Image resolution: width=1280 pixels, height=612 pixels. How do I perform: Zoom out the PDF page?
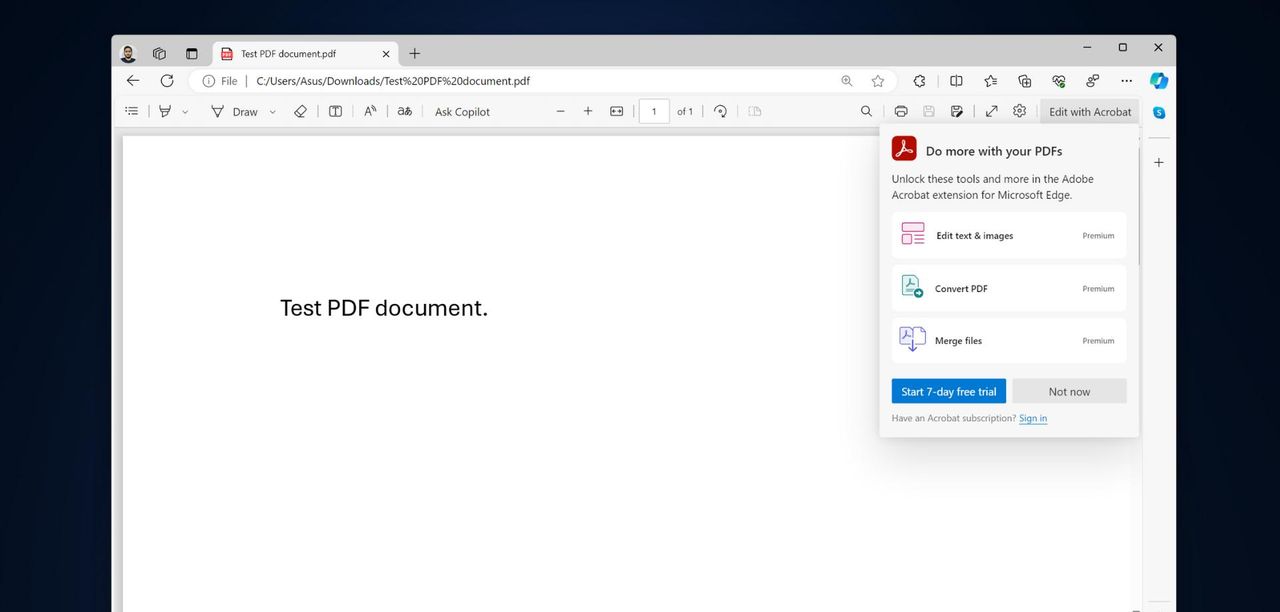coord(560,111)
